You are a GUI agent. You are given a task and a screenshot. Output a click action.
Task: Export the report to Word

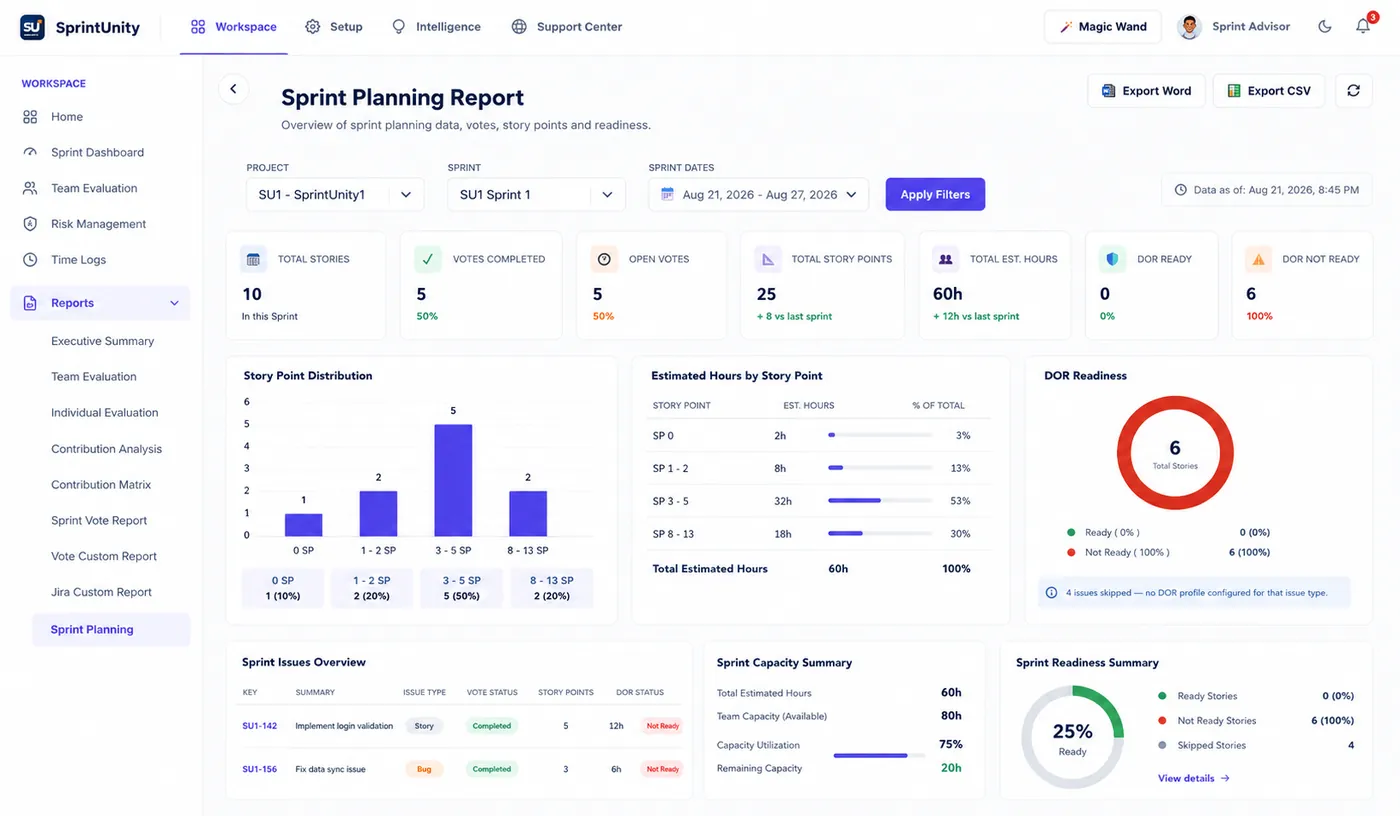pyautogui.click(x=1146, y=91)
